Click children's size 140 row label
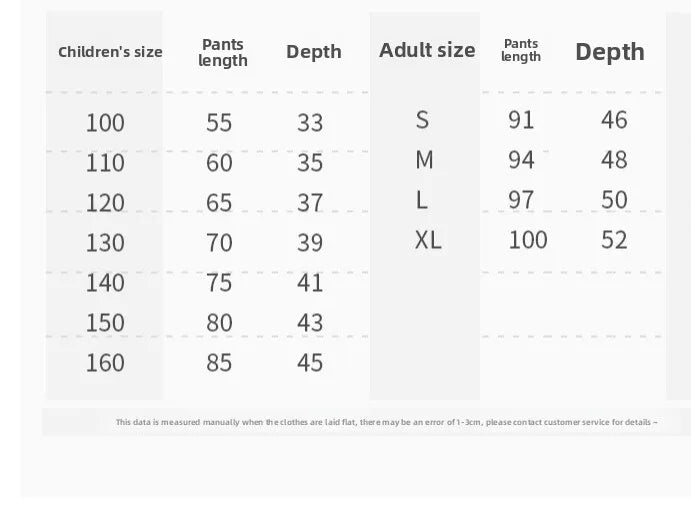 point(105,283)
